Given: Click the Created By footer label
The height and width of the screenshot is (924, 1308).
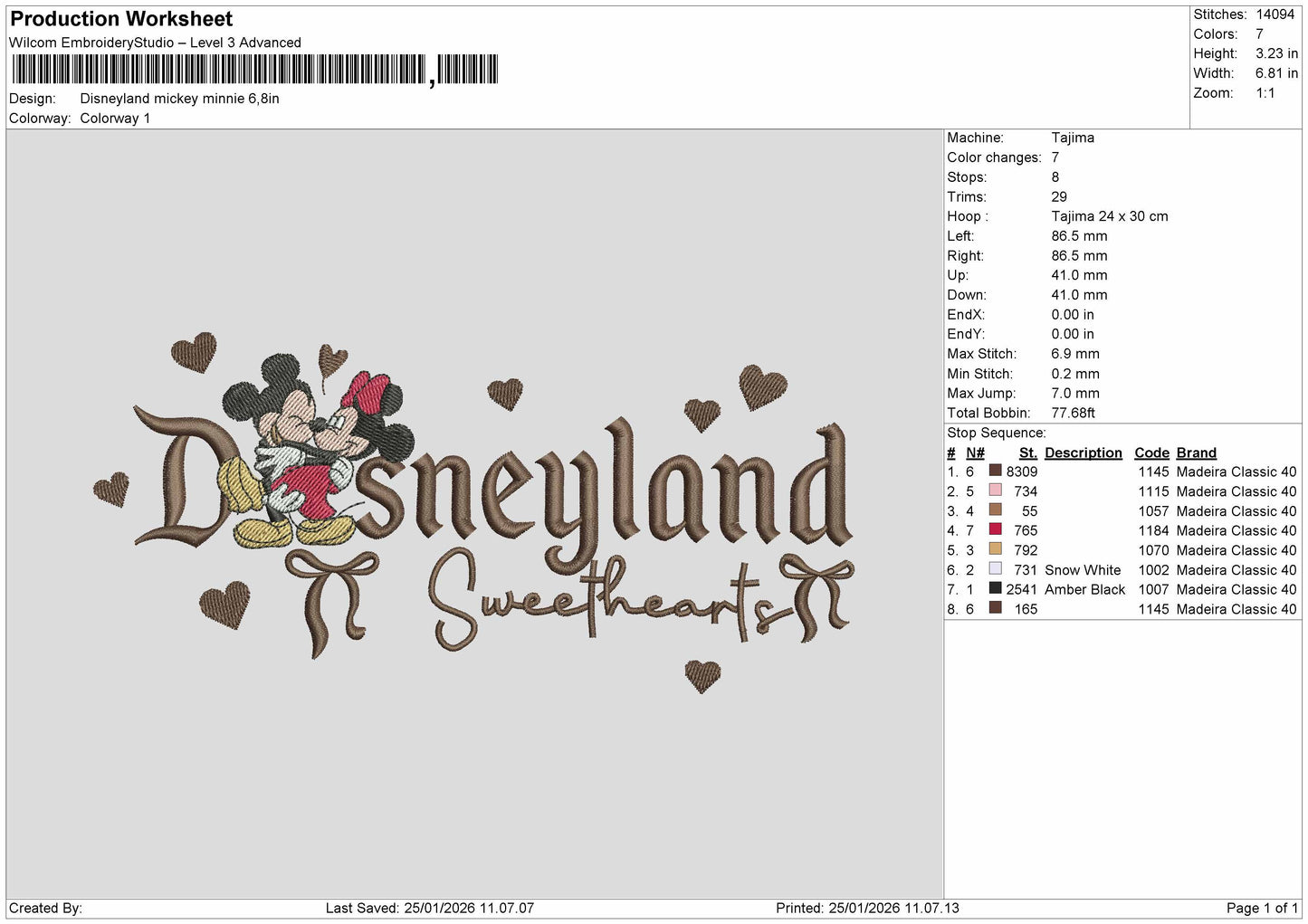Looking at the screenshot, I should pyautogui.click(x=45, y=908).
